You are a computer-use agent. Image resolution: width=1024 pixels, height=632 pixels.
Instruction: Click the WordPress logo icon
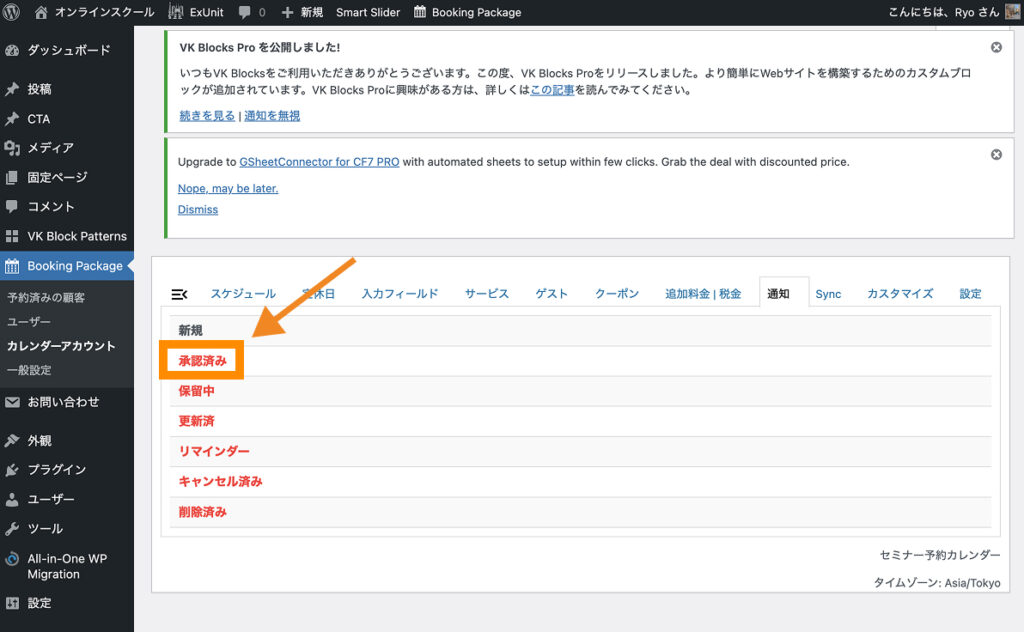[13, 12]
